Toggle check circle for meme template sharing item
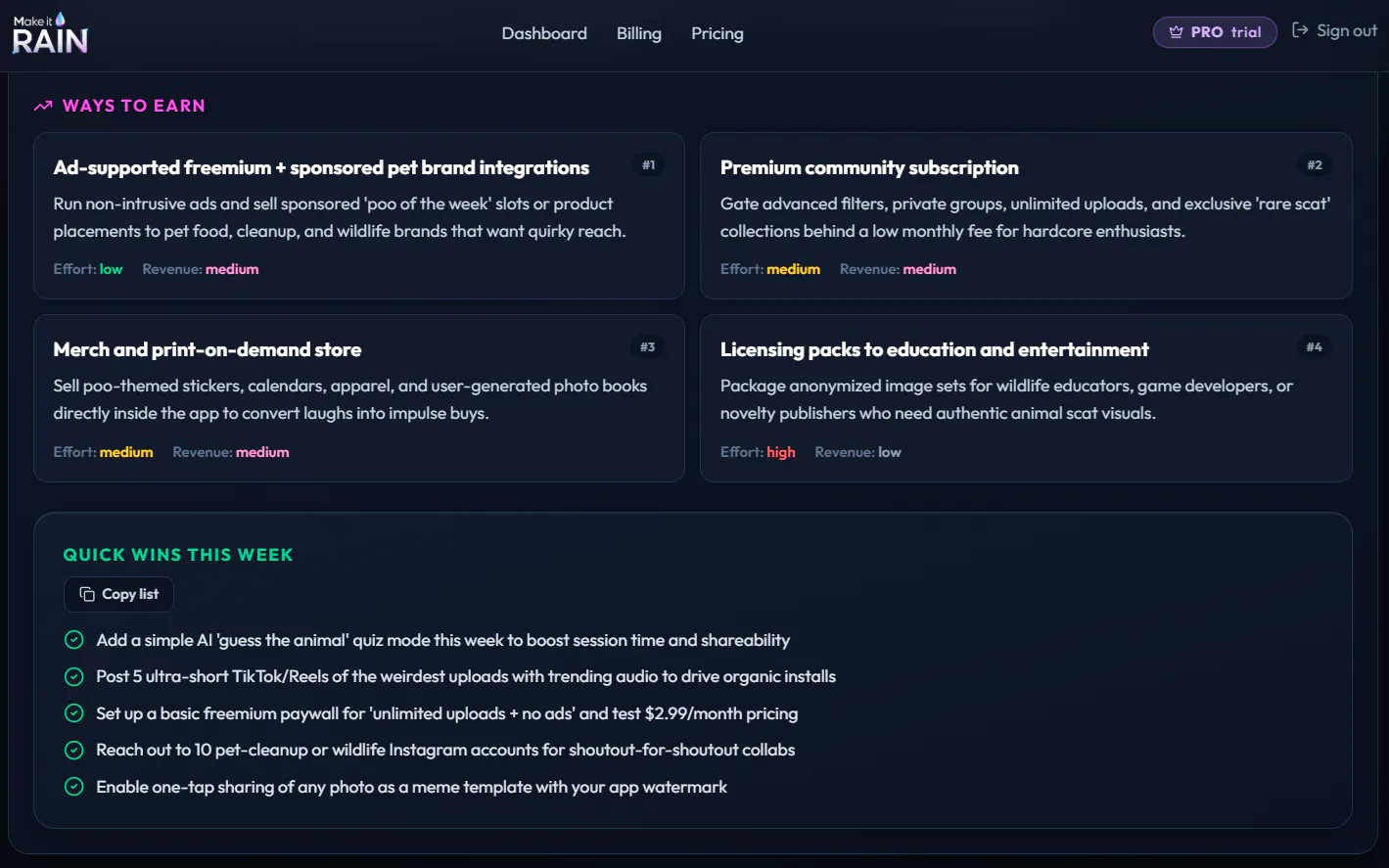Screen dimensions: 1389x868 tap(73, 787)
